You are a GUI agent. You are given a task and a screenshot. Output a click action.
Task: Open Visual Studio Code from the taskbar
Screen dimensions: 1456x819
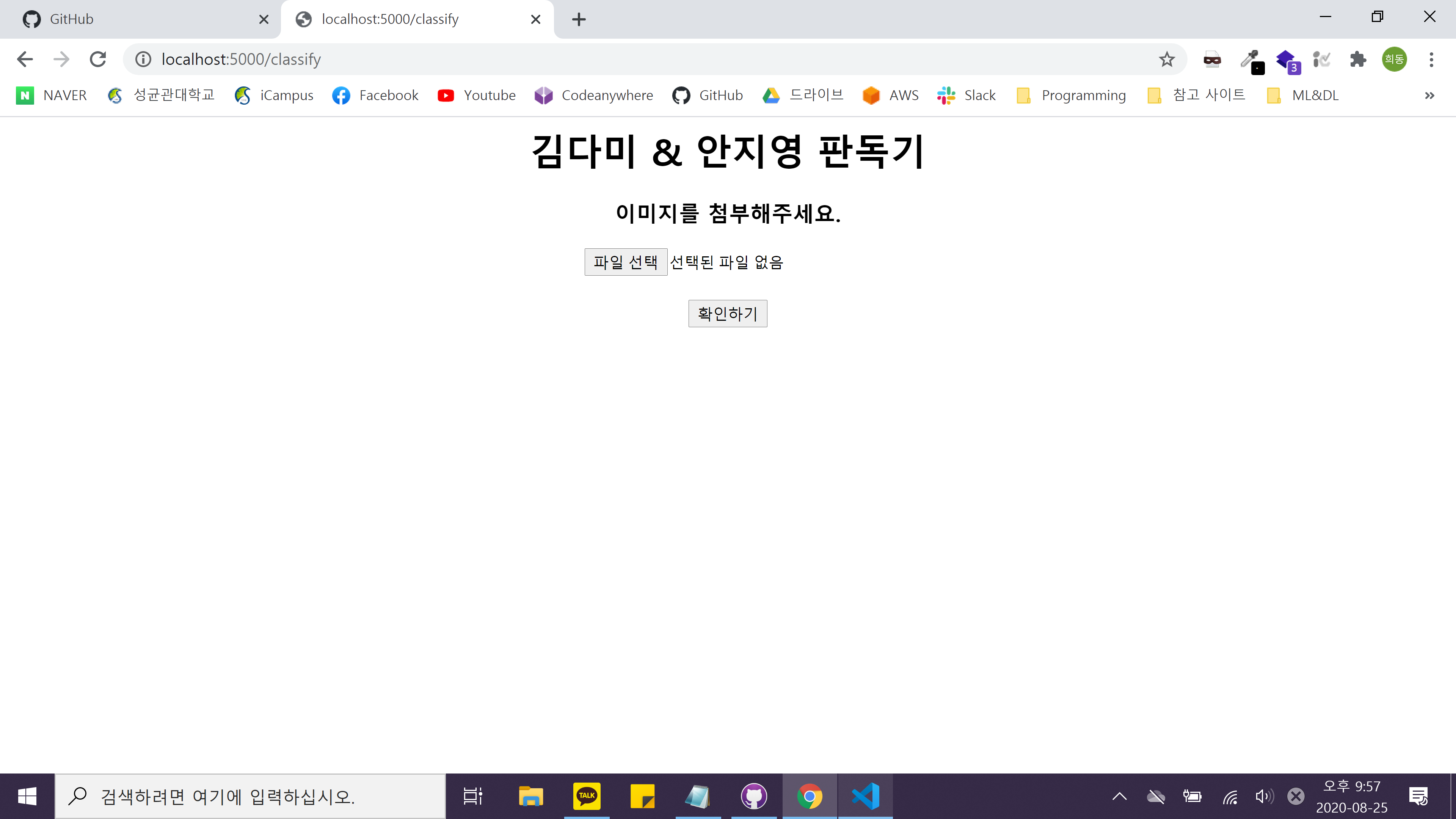click(865, 796)
